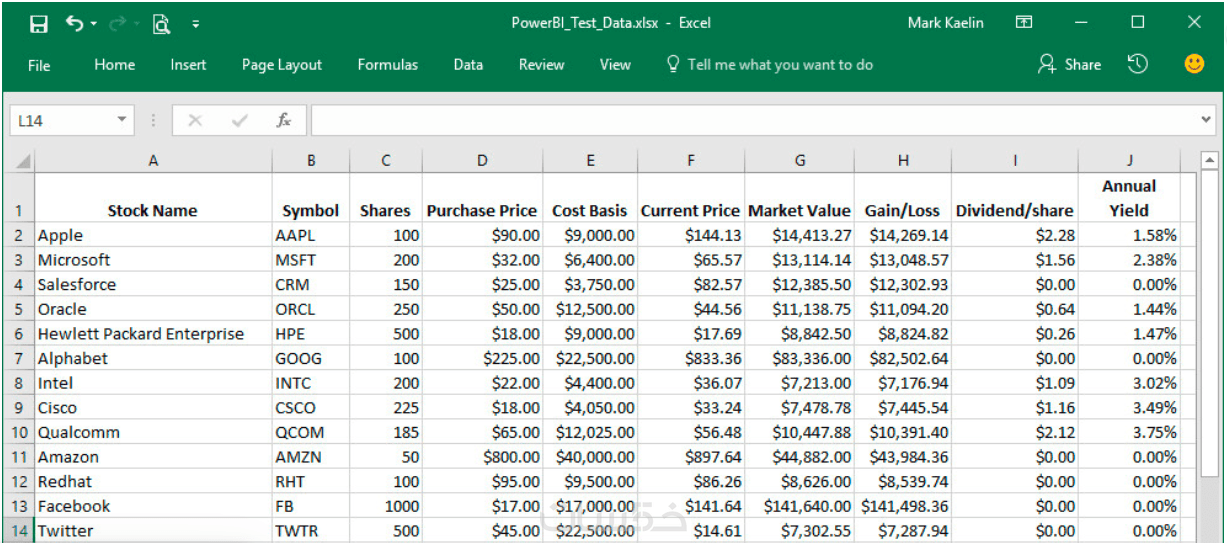Viewport: 1227px width, 543px height.
Task: Click the Tell me search box
Action: pyautogui.click(x=780, y=65)
